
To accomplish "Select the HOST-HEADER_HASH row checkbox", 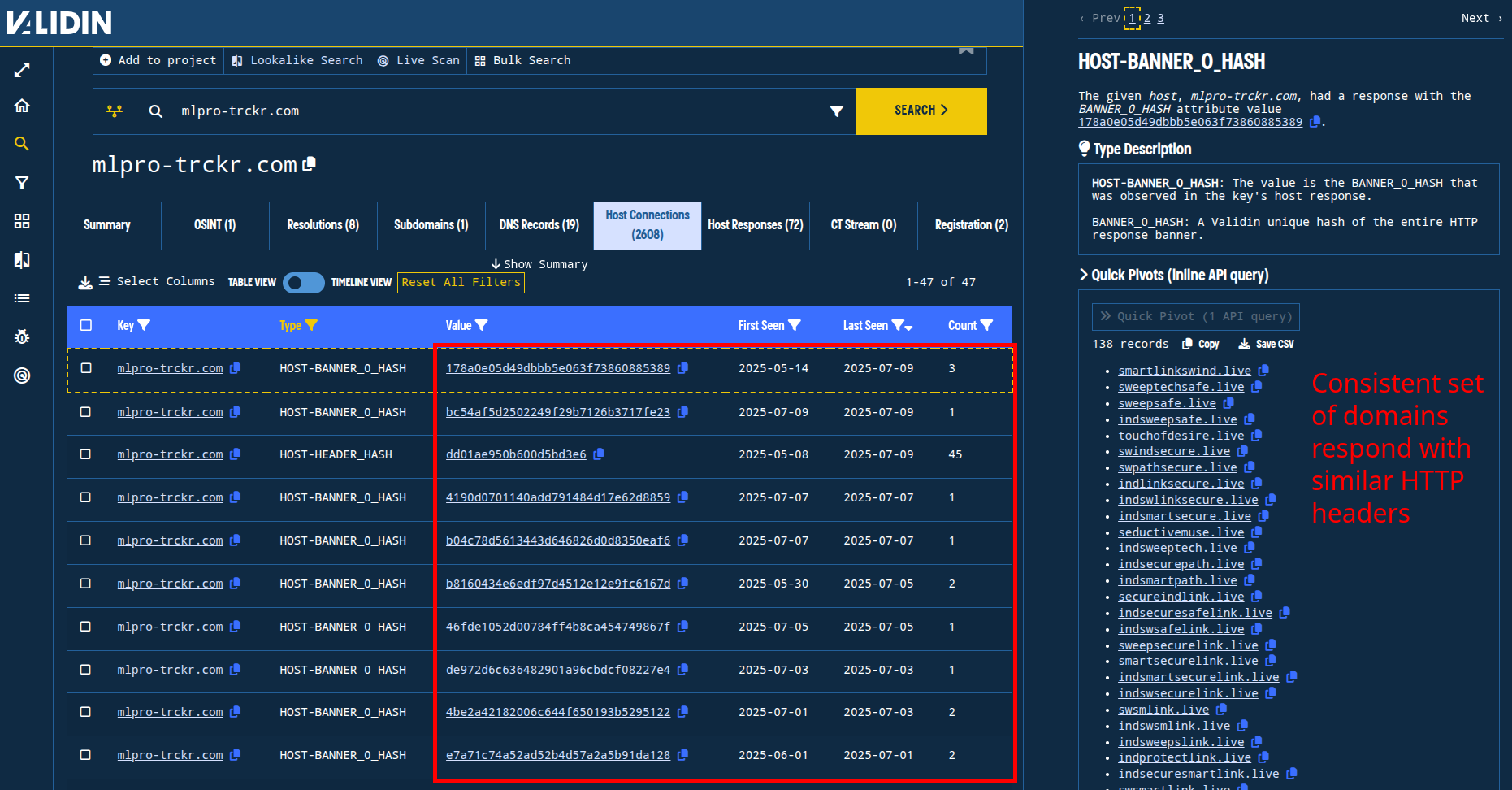I will pos(85,454).
